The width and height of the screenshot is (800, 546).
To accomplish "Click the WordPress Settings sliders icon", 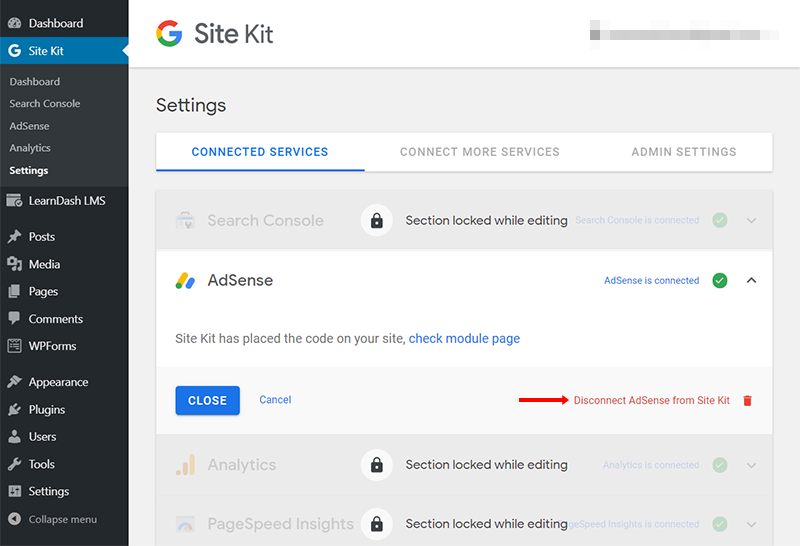I will pos(14,491).
